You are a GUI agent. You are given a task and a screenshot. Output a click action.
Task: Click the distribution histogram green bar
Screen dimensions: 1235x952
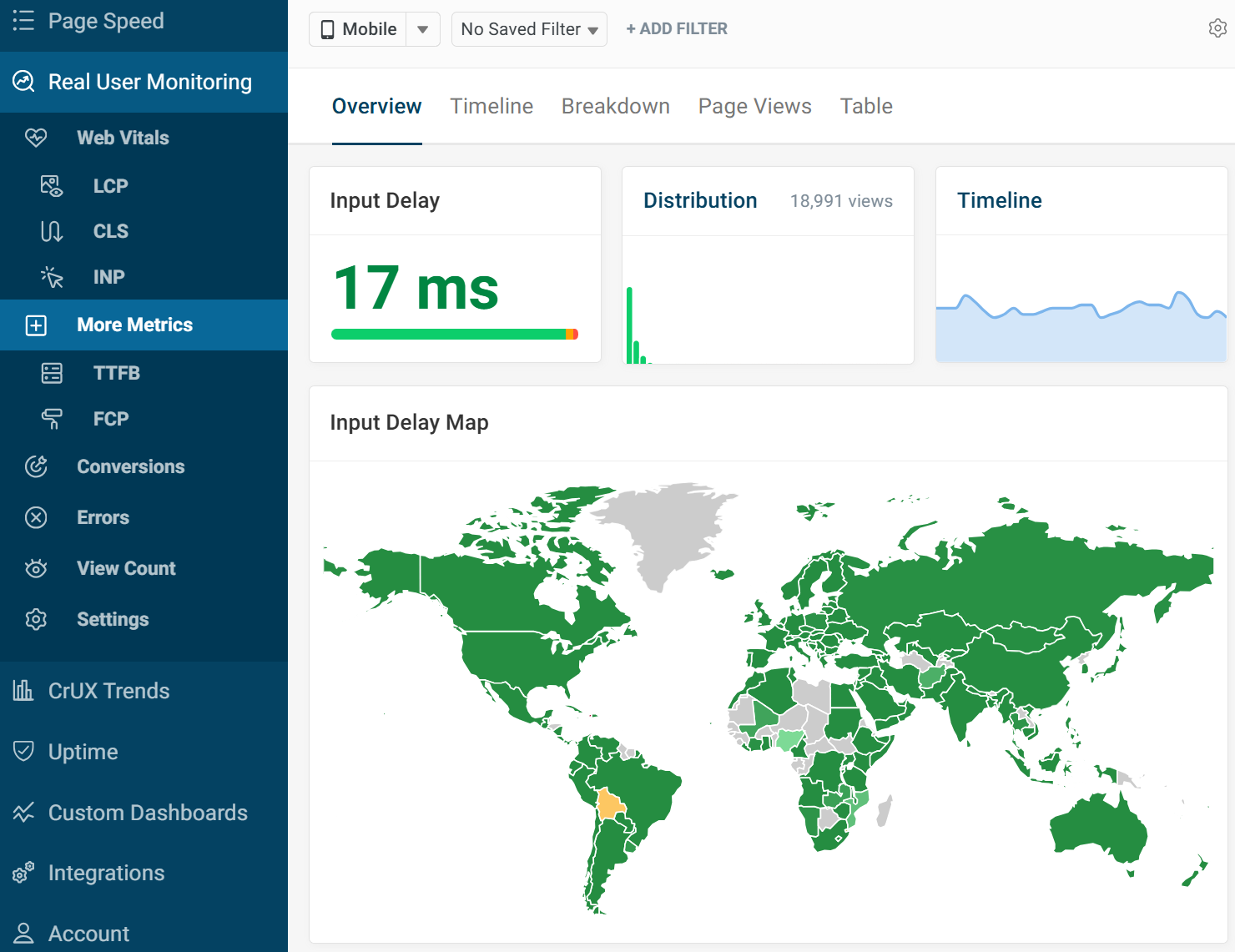[629, 325]
